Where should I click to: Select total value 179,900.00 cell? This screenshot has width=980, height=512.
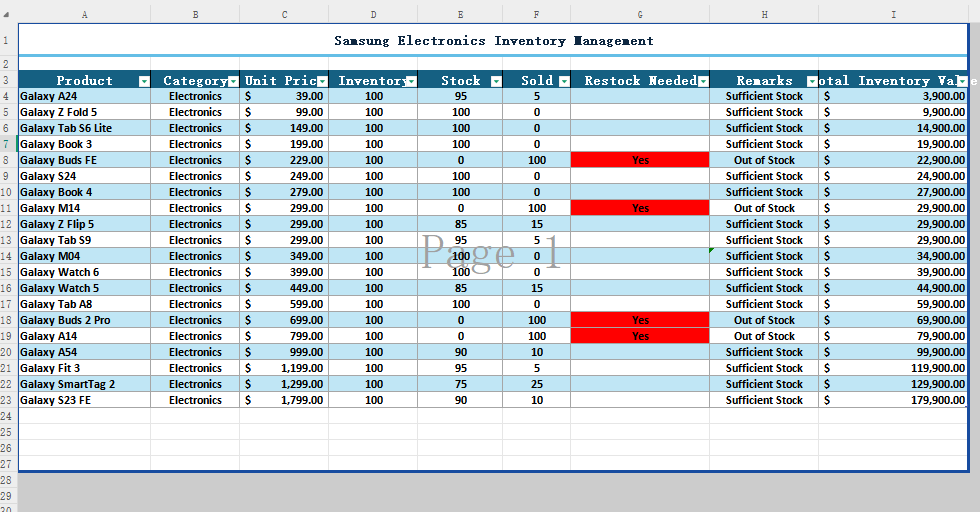point(893,401)
